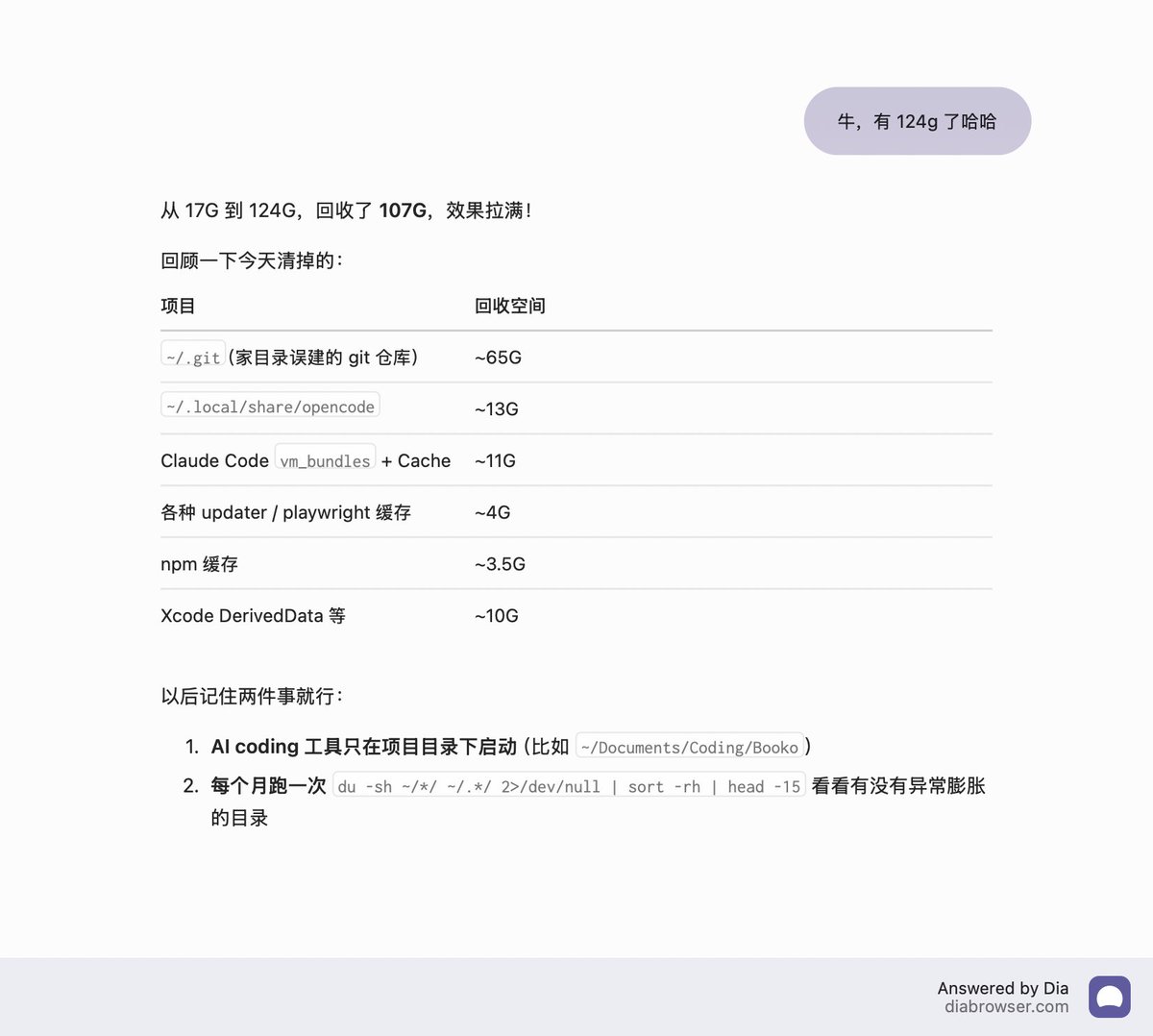Click the '~3.5G' table cell

point(500,564)
